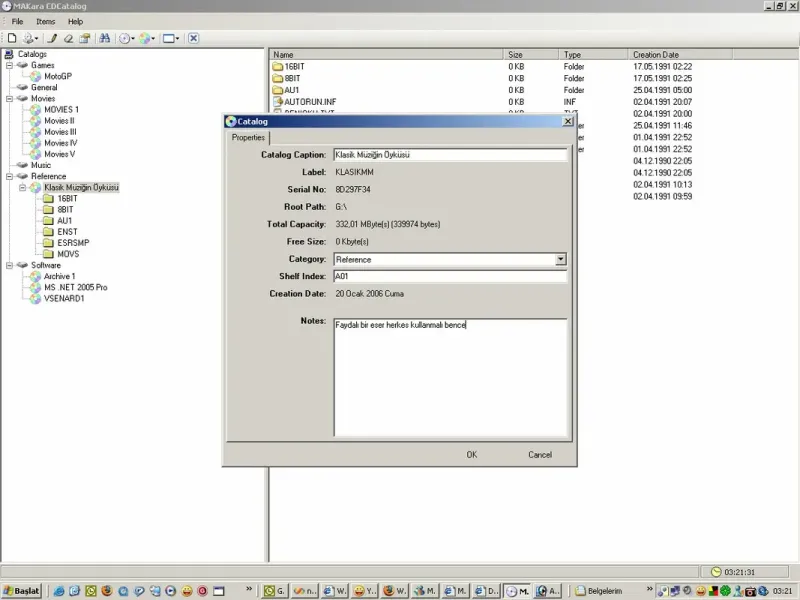This screenshot has width=800, height=600.
Task: Confirm the dialog with OK
Action: click(472, 455)
